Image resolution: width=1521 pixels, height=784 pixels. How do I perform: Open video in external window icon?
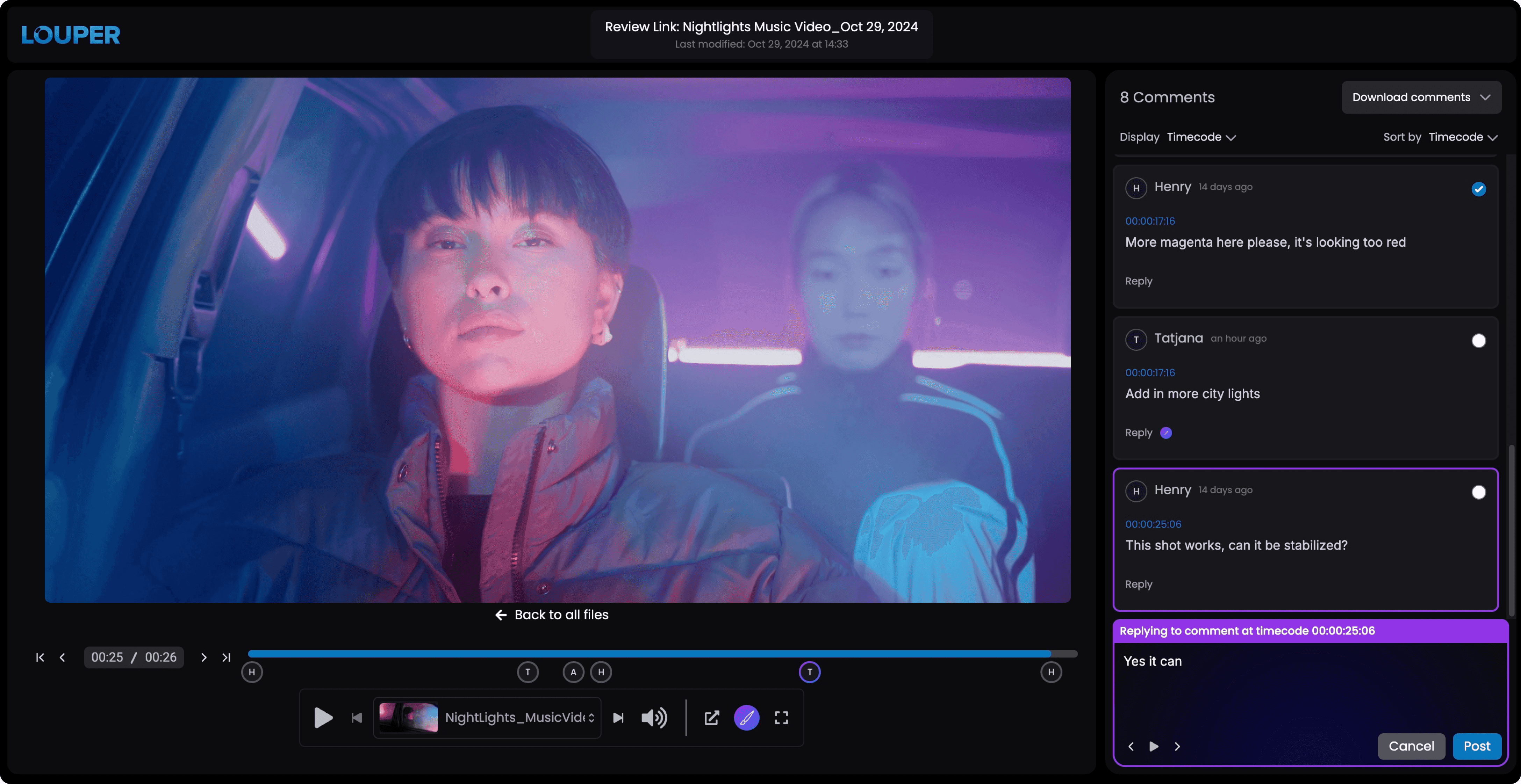pyautogui.click(x=711, y=717)
